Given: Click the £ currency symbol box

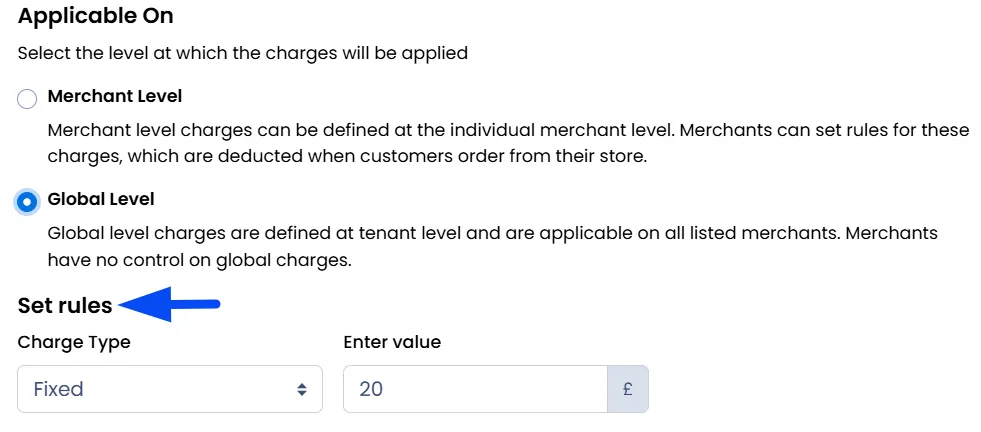Looking at the screenshot, I should (x=628, y=389).
